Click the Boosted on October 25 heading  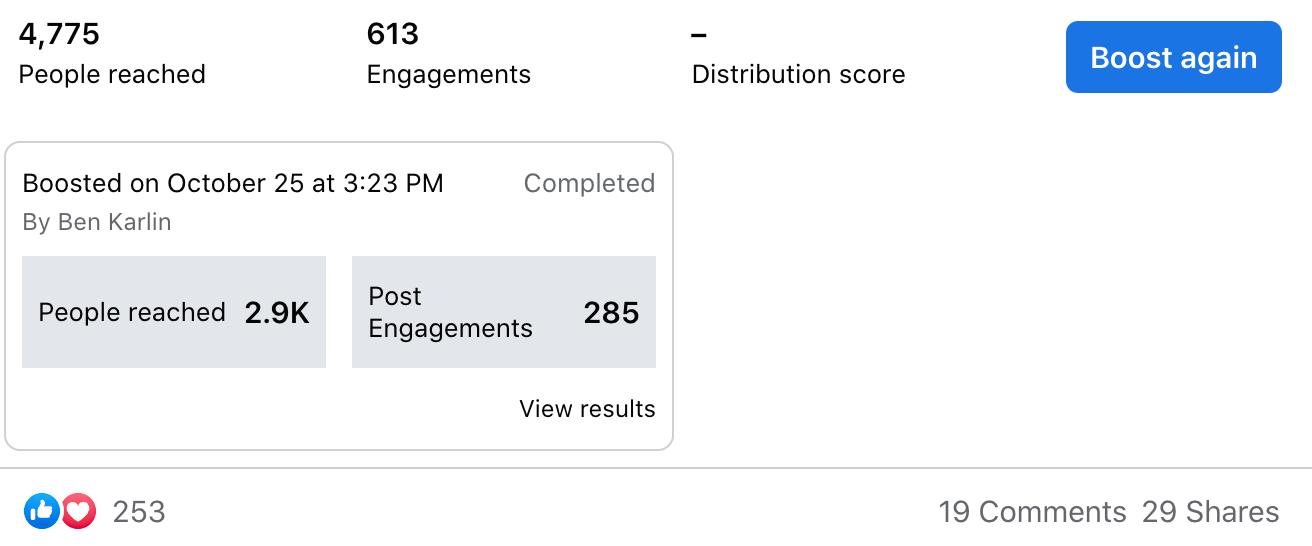(233, 184)
